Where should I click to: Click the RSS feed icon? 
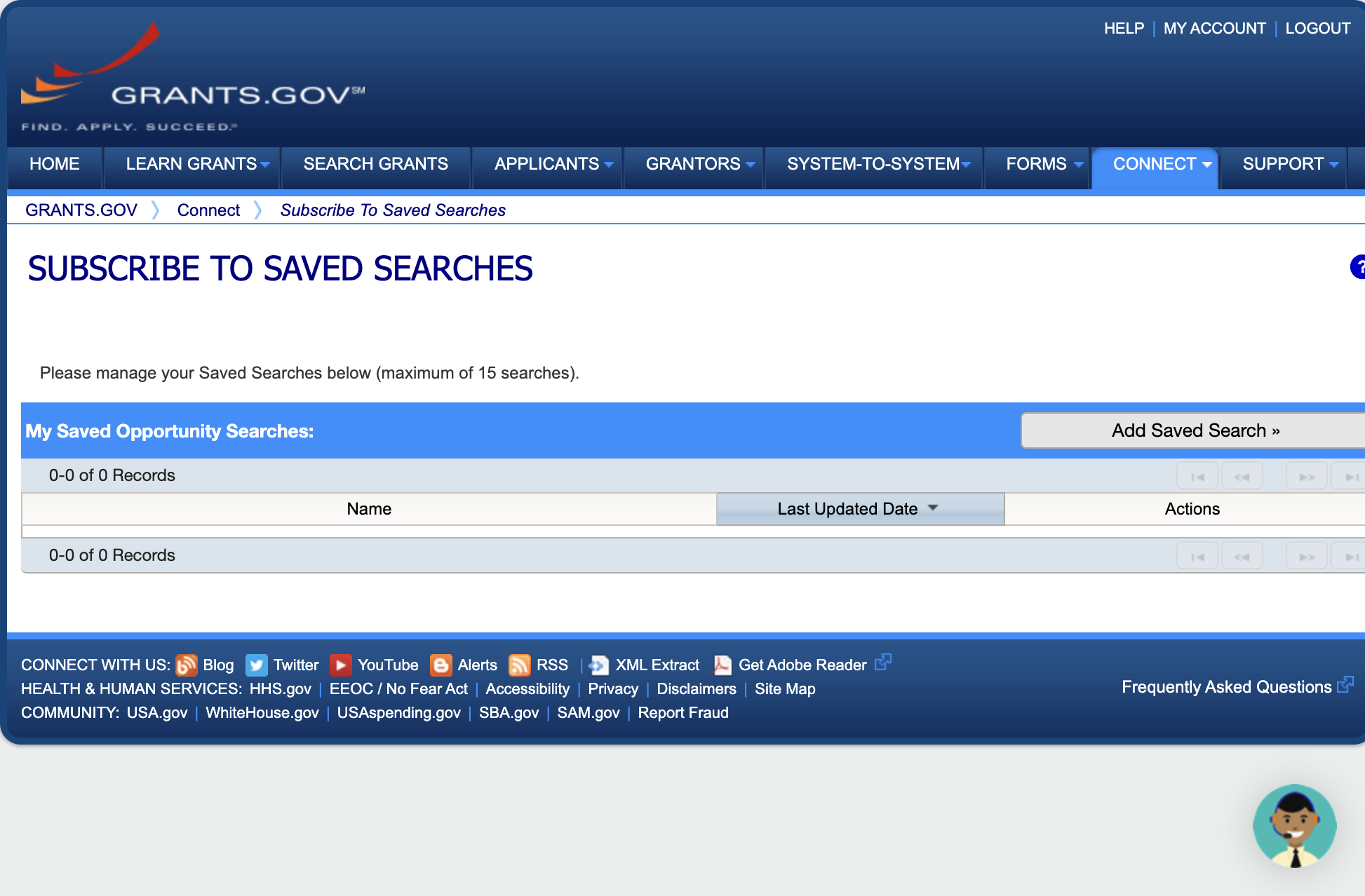pos(520,665)
